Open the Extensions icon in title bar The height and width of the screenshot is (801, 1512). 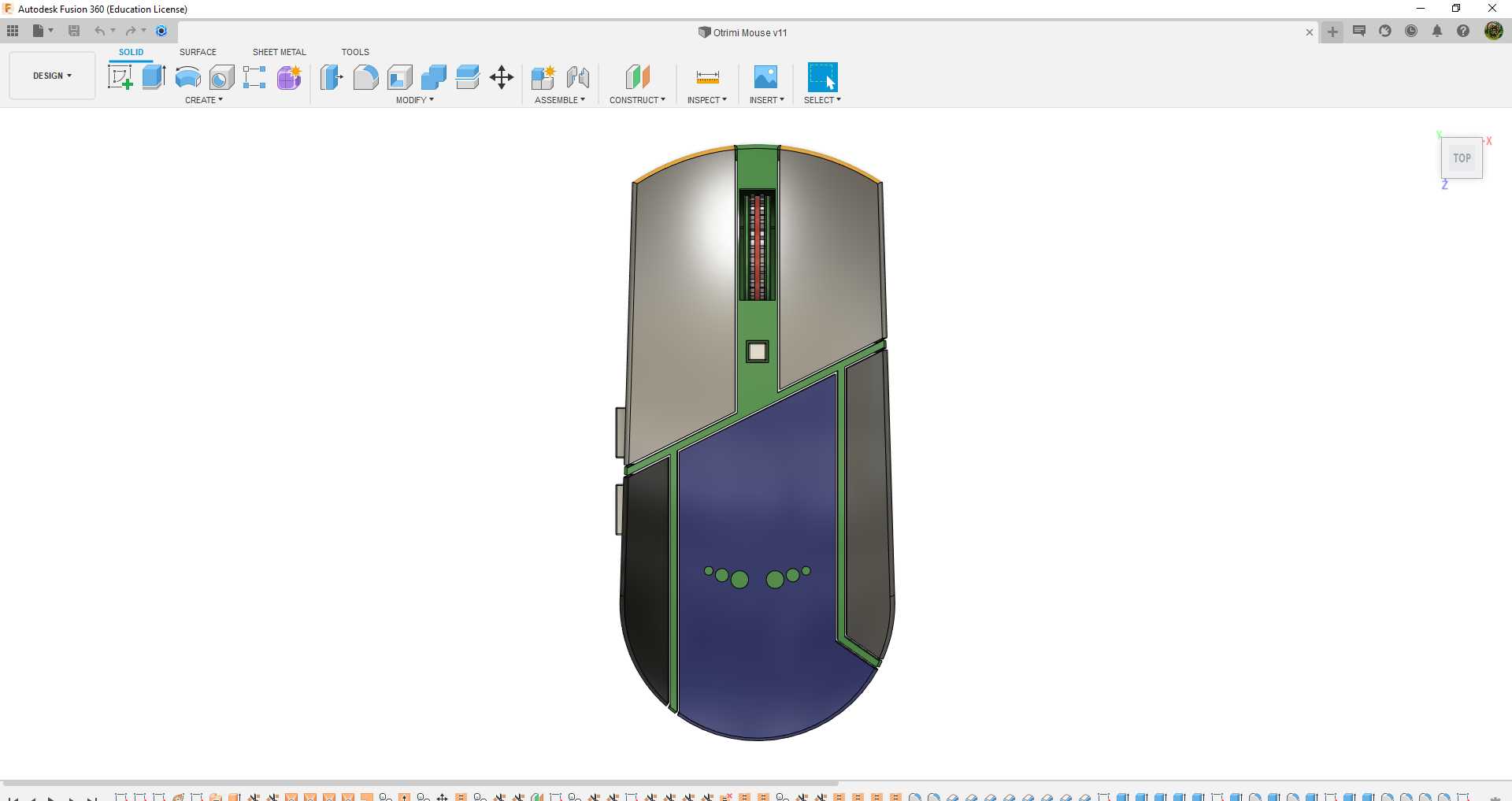[x=1385, y=31]
